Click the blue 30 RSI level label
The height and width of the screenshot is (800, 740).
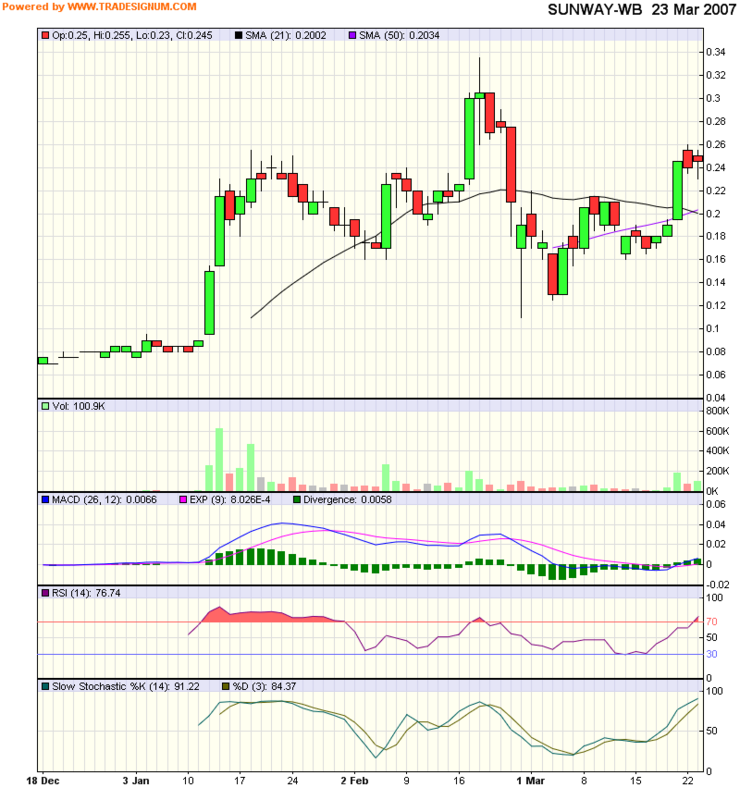(x=712, y=654)
